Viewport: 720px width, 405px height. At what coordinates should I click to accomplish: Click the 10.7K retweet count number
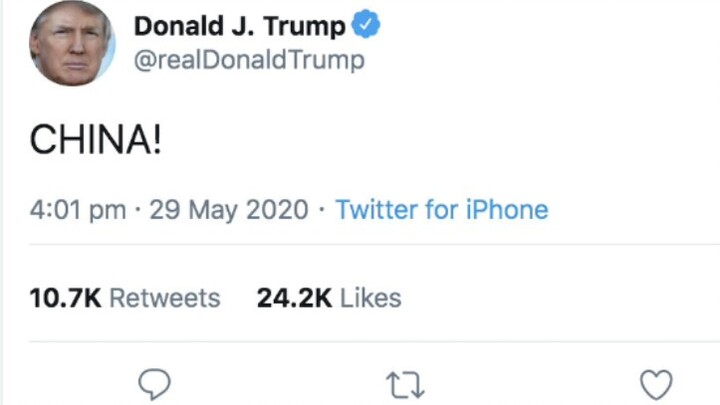pyautogui.click(x=65, y=298)
